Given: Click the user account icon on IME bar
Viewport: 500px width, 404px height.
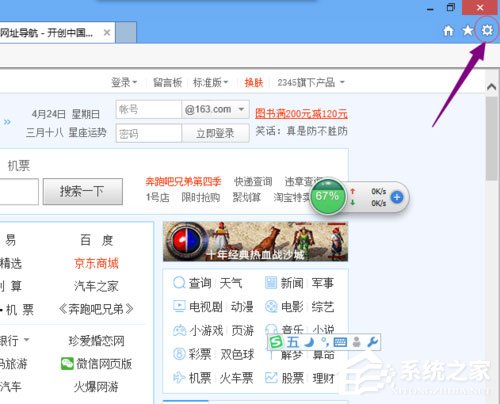Looking at the screenshot, I should coord(357,342).
